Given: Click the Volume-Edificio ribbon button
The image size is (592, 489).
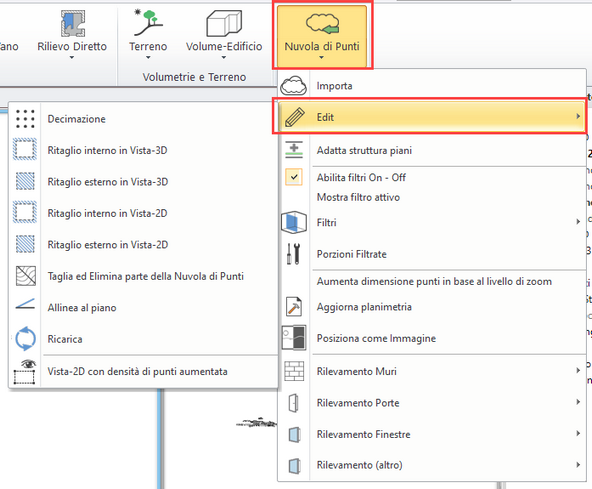Looking at the screenshot, I should (x=224, y=36).
